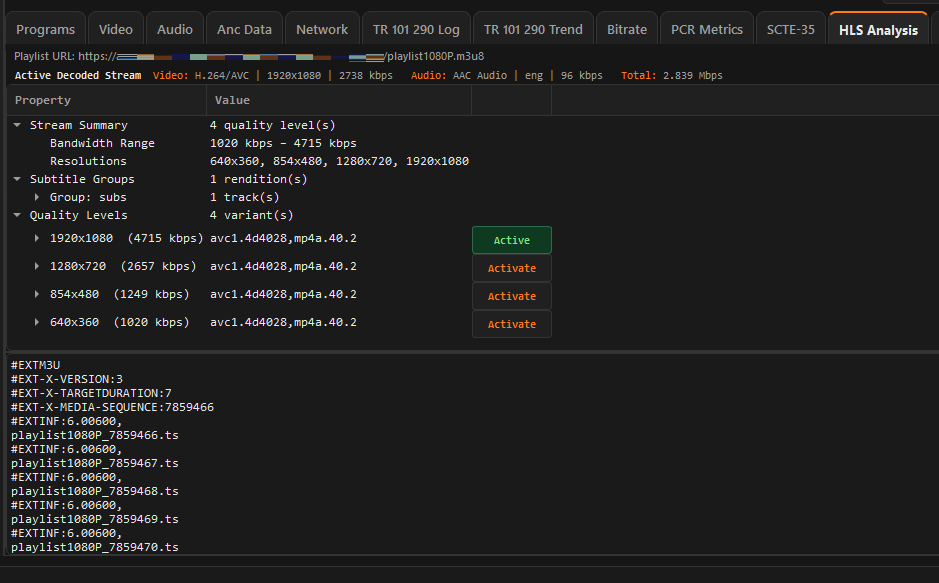The height and width of the screenshot is (583, 939).
Task: Expand the 854x480 variant row
Action: (x=37, y=295)
